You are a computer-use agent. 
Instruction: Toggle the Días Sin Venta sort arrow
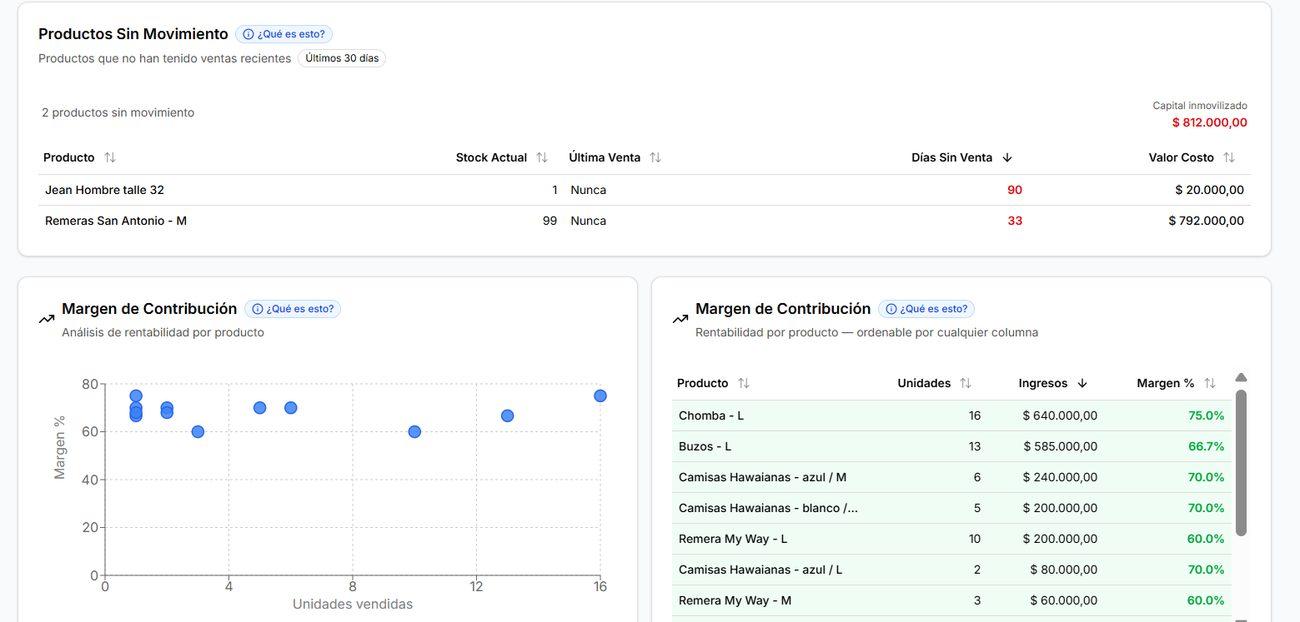1007,158
